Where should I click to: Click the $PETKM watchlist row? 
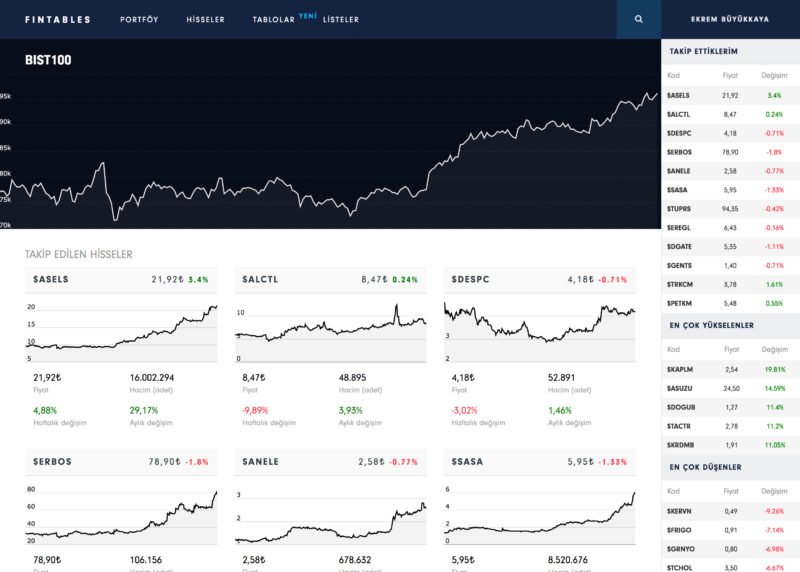[x=679, y=303]
